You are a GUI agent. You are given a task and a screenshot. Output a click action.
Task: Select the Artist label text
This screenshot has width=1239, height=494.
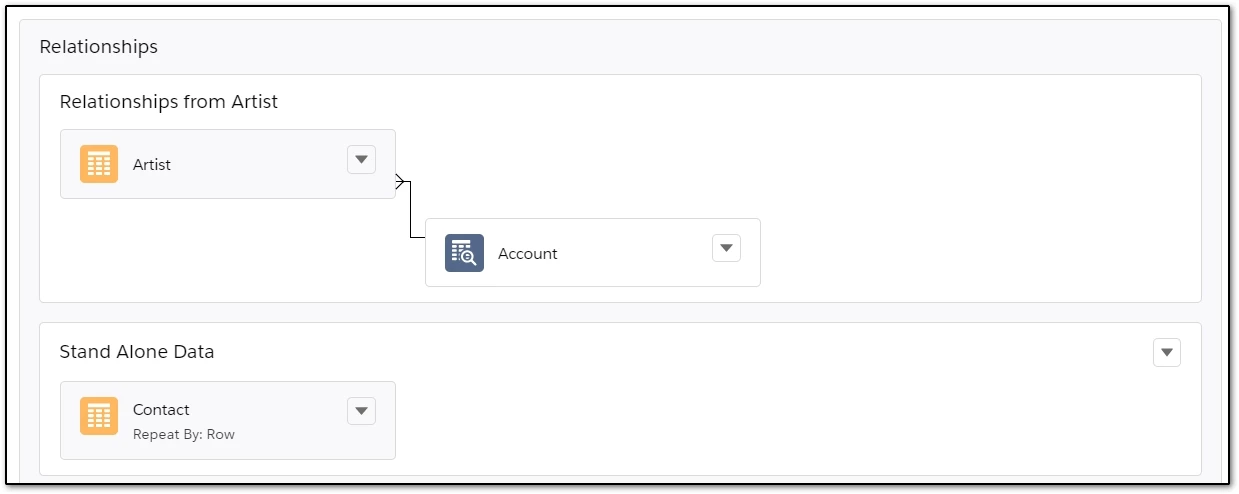152,165
